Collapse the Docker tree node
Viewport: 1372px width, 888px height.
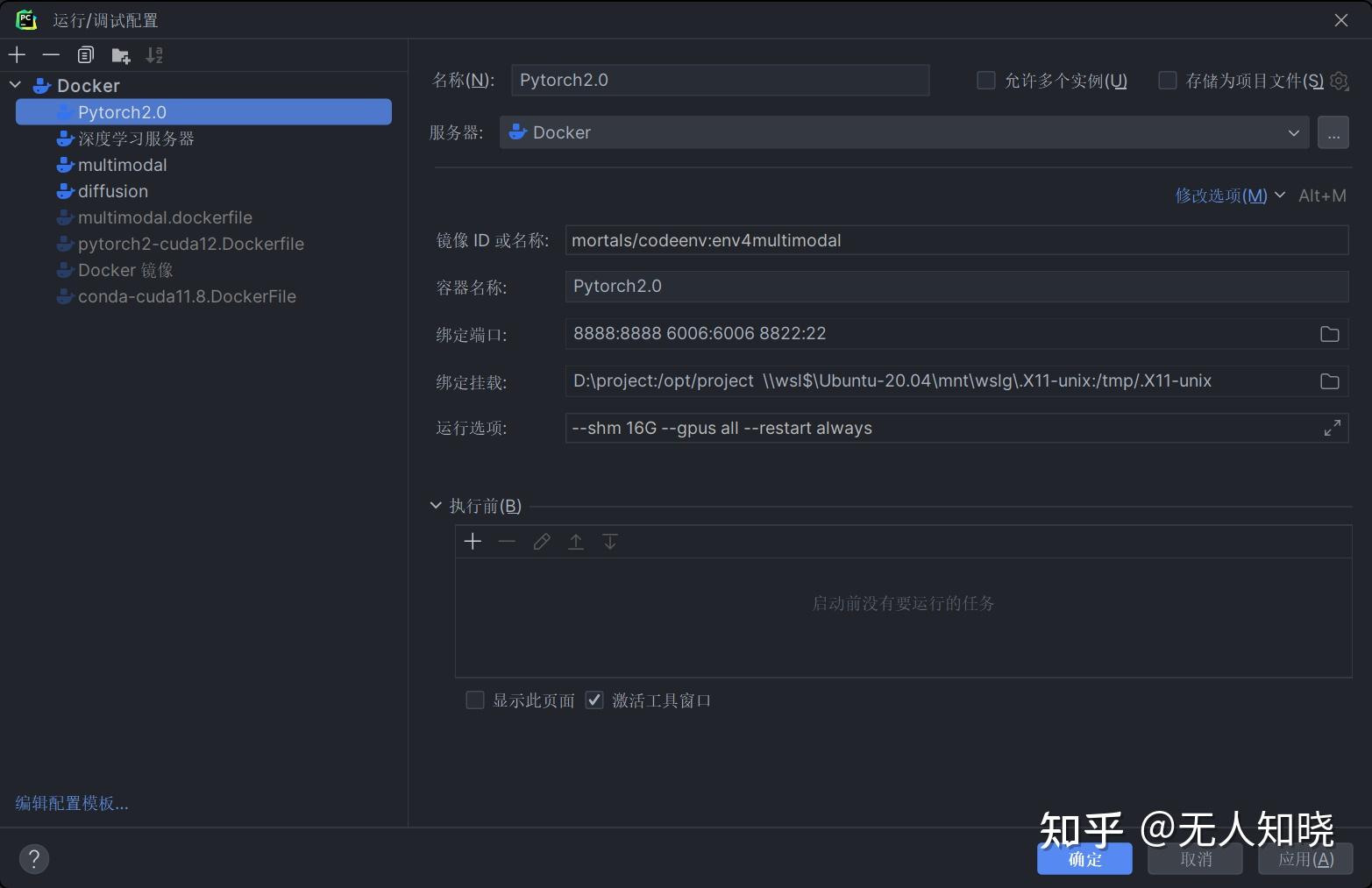(14, 85)
